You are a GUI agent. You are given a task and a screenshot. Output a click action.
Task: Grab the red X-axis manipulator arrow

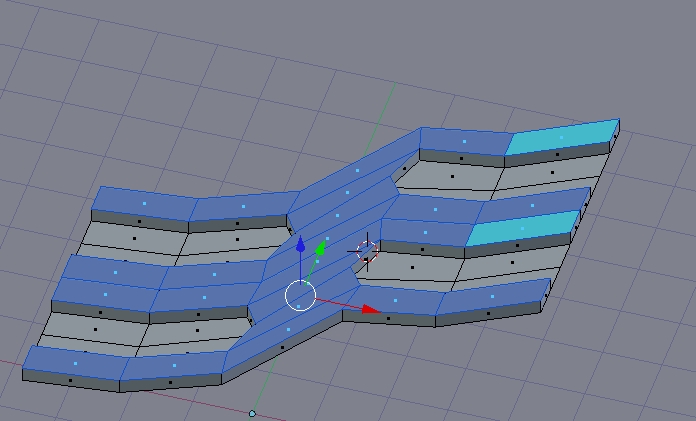370,309
